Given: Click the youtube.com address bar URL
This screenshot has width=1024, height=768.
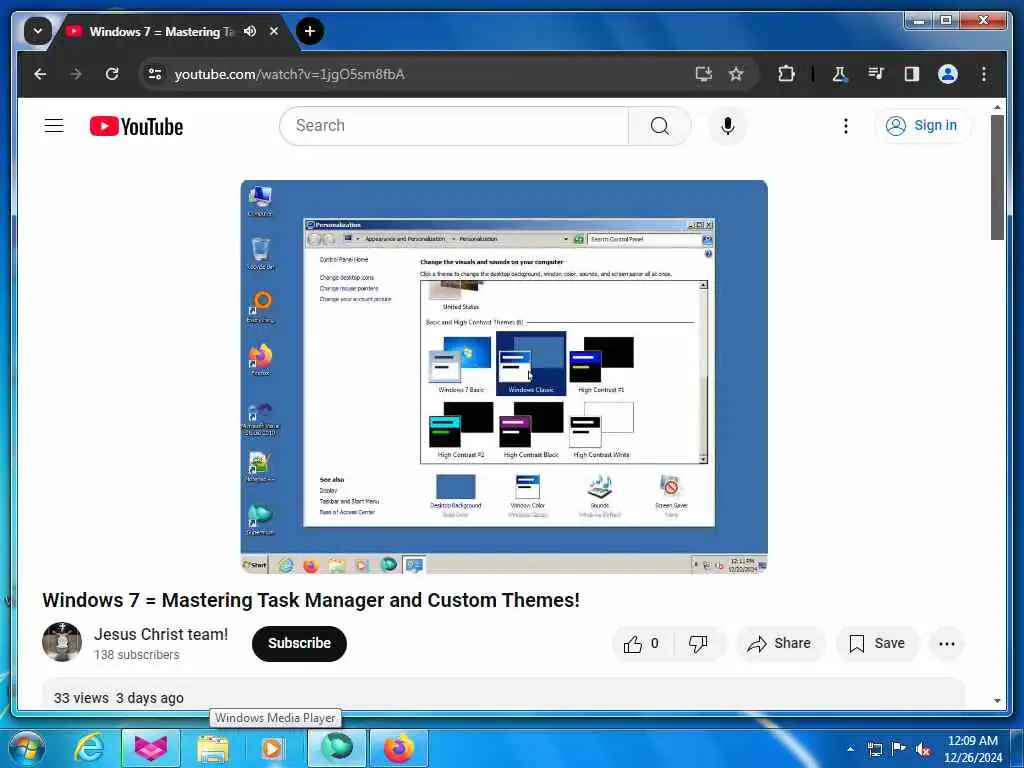Looking at the screenshot, I should pyautogui.click(x=289, y=74).
